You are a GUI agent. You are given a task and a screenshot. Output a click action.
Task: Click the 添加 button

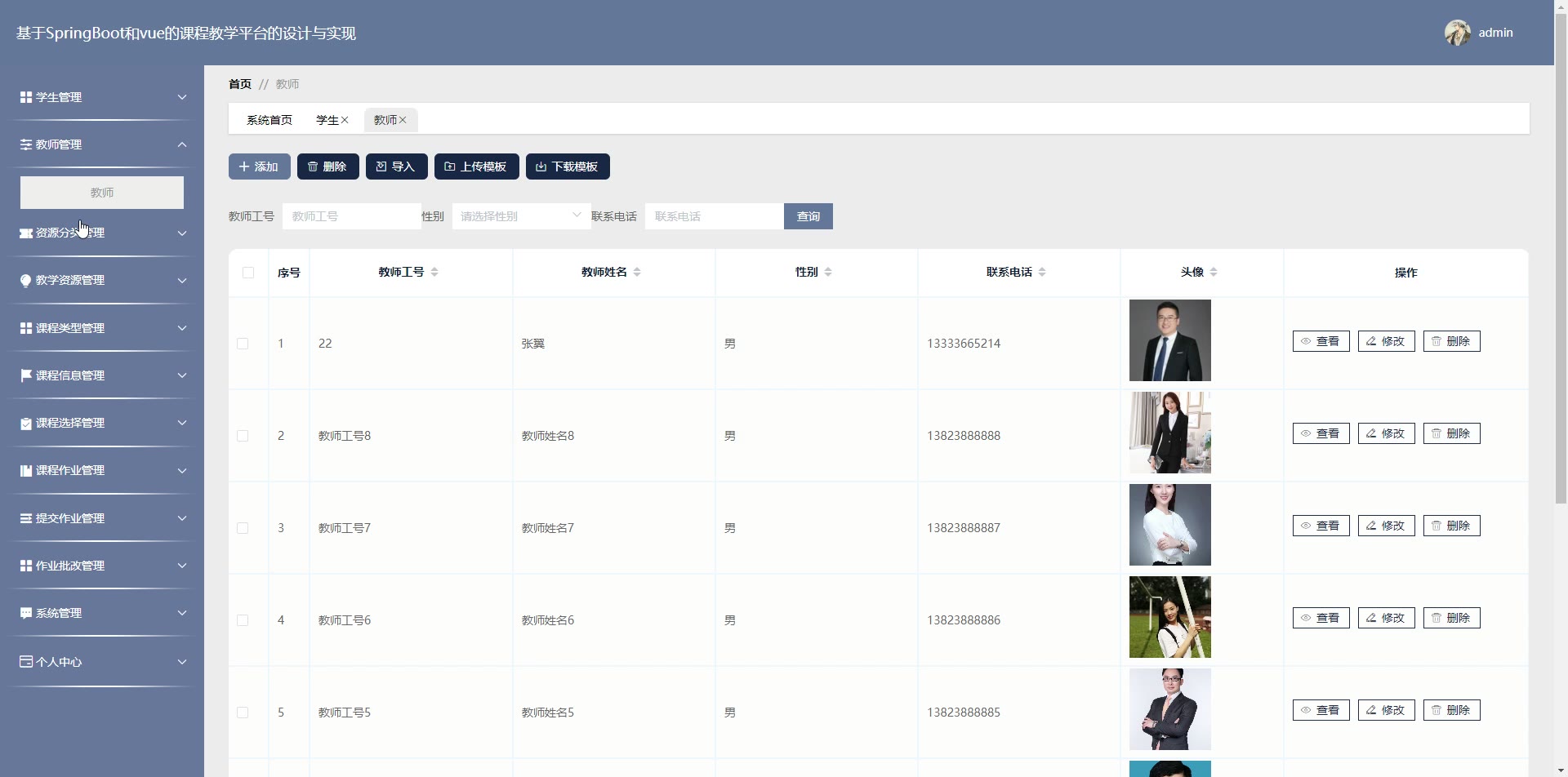(x=259, y=166)
